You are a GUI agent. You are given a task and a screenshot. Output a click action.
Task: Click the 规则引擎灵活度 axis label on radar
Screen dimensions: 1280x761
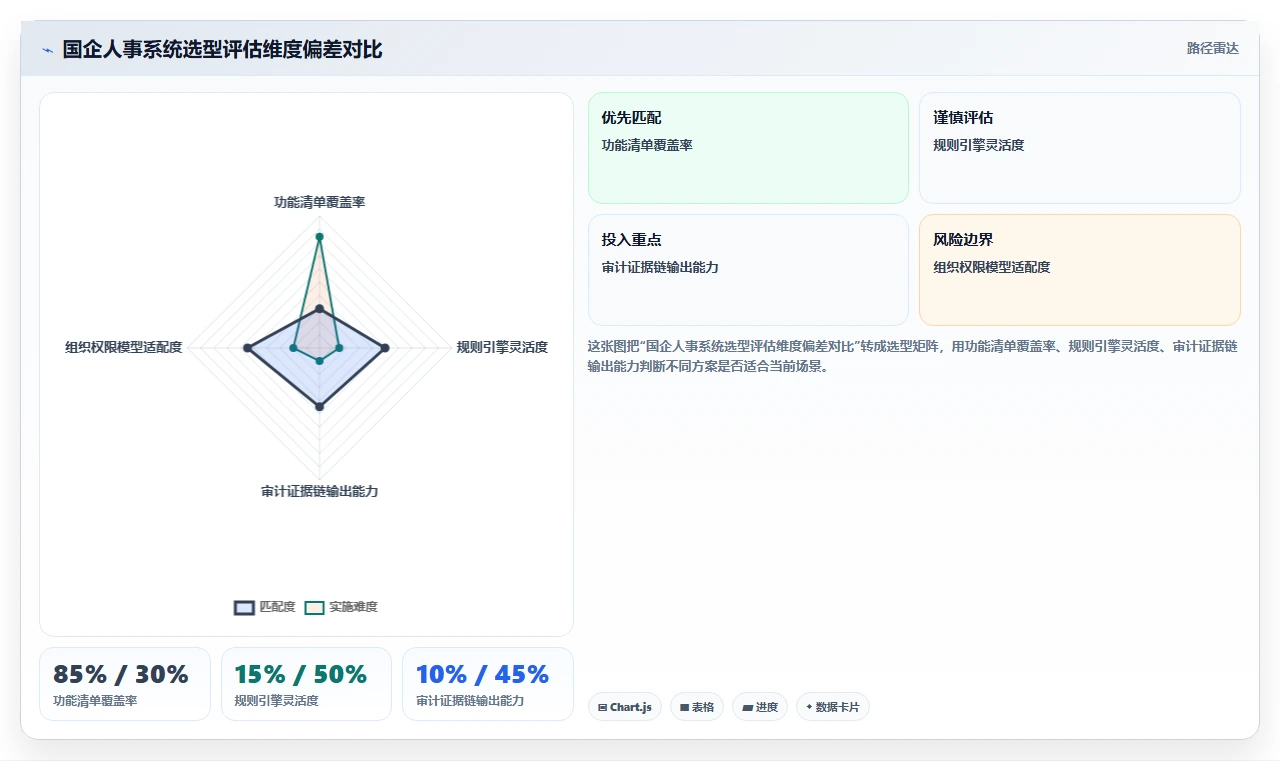(x=502, y=347)
